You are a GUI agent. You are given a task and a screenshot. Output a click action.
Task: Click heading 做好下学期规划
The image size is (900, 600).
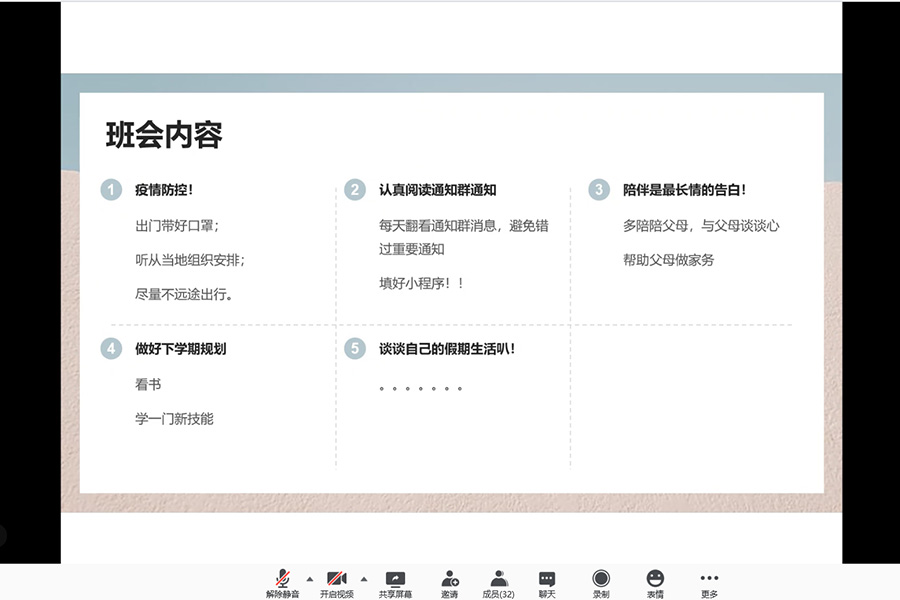coord(181,349)
